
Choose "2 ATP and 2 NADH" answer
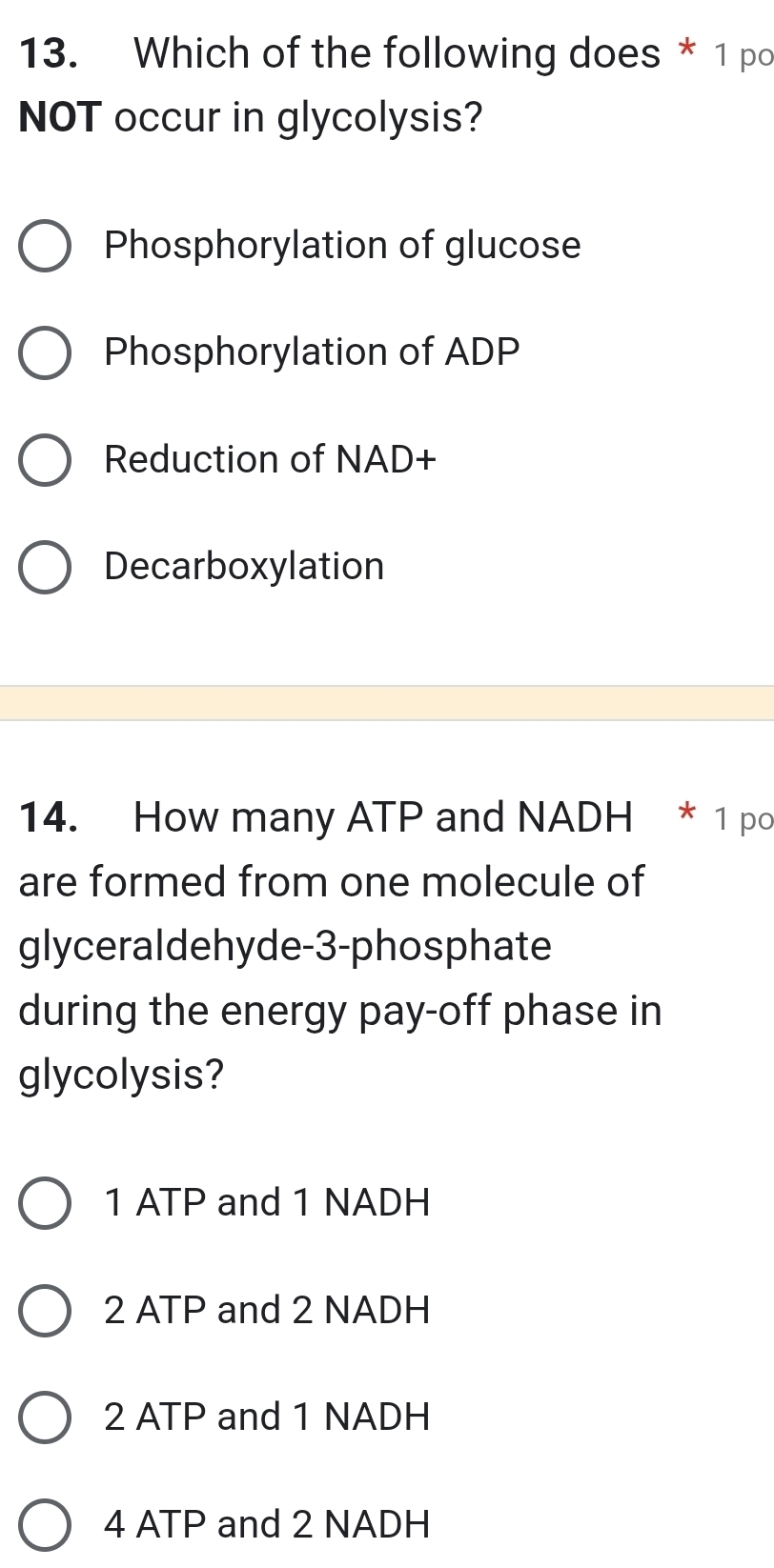coord(44,1310)
